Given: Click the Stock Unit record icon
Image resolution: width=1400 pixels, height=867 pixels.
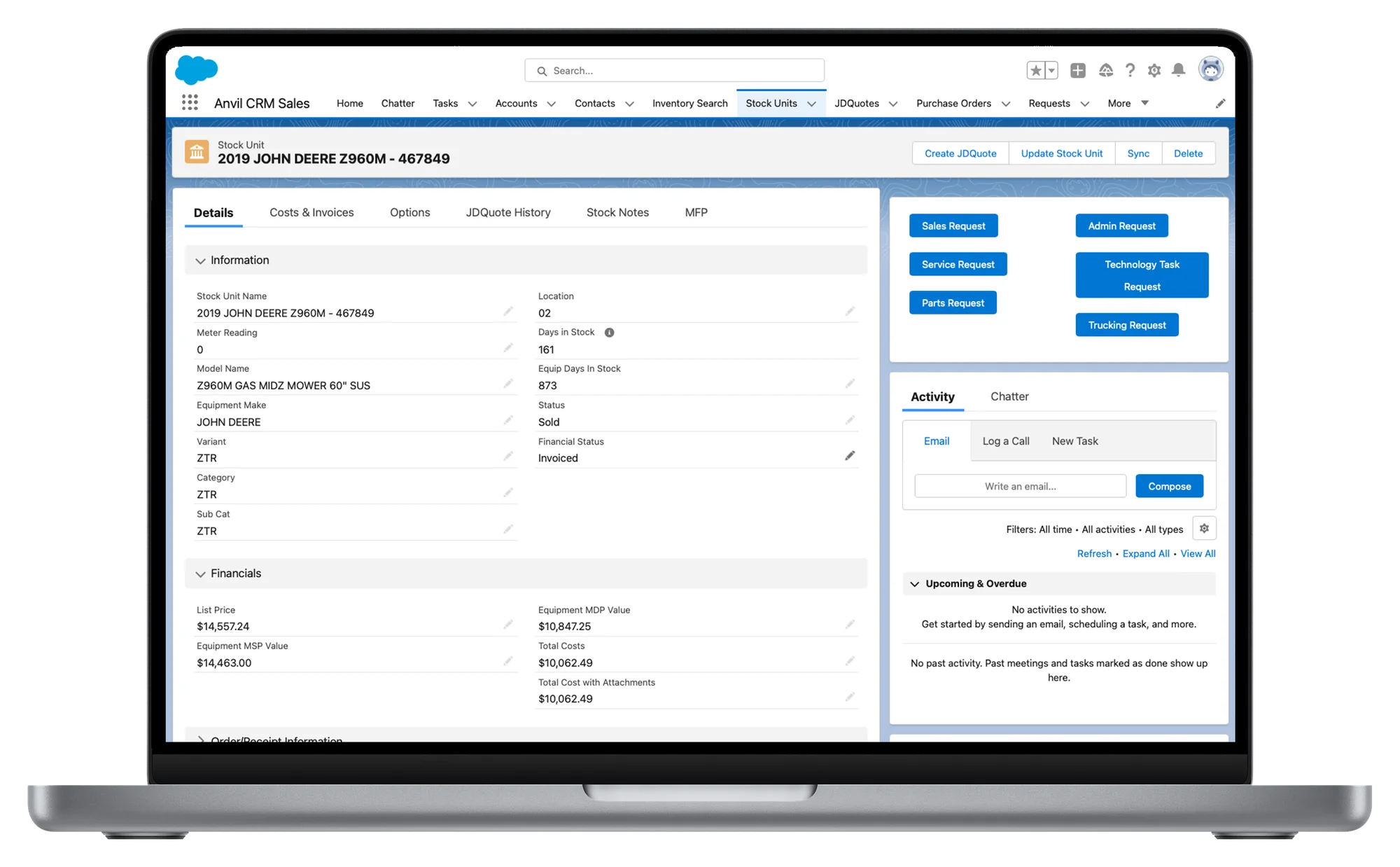Looking at the screenshot, I should [x=197, y=152].
